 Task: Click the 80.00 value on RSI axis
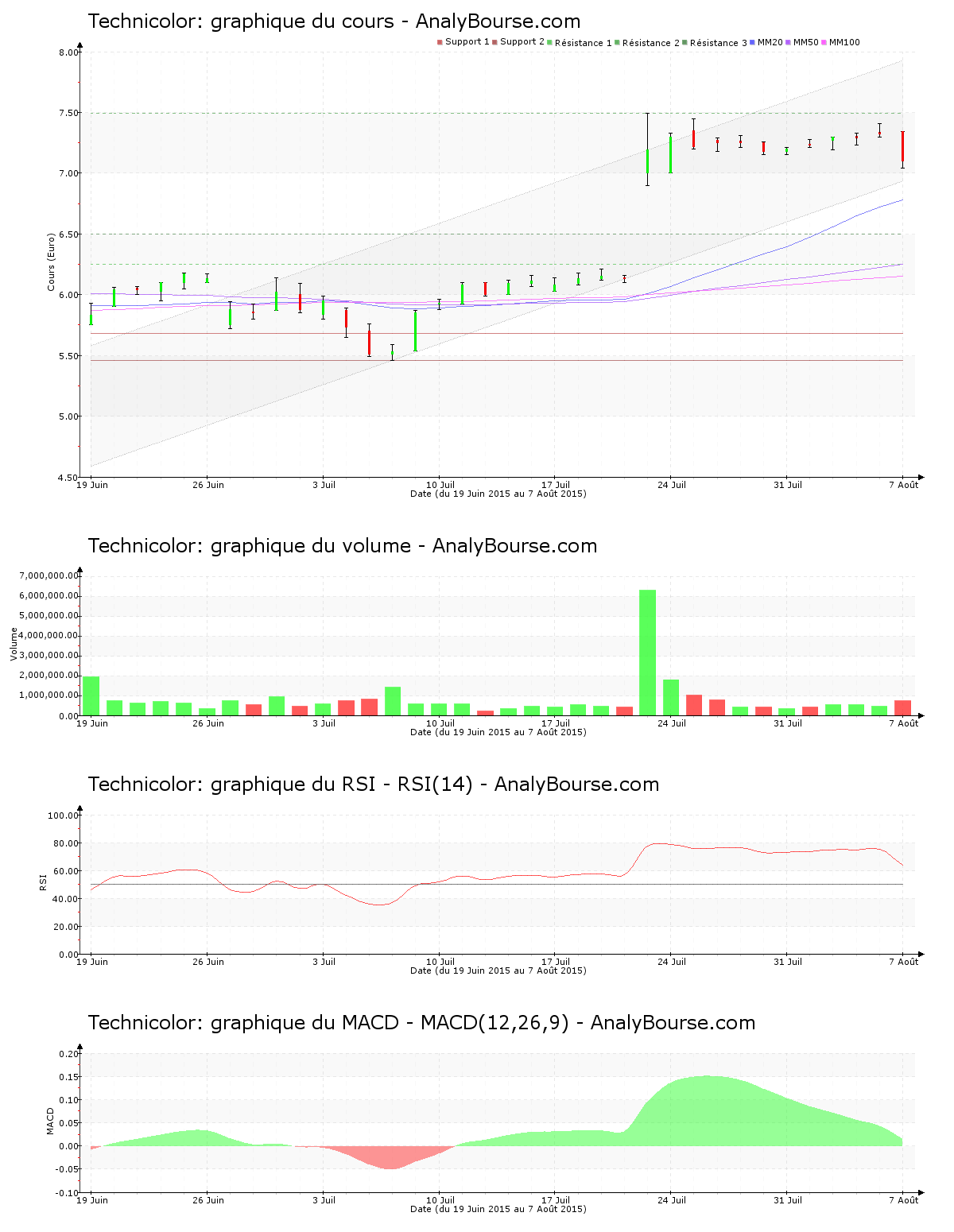point(66,843)
